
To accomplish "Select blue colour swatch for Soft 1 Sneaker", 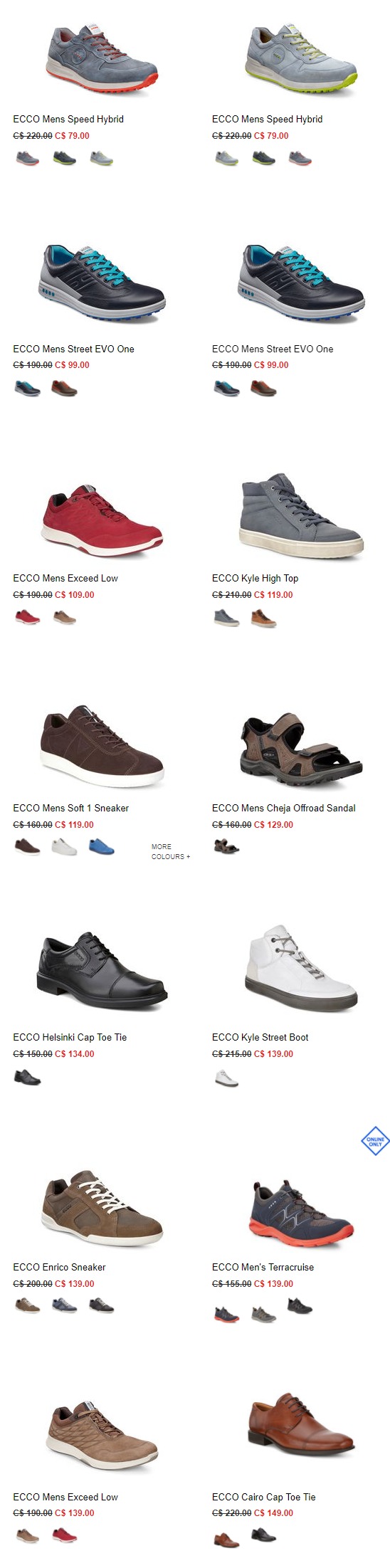I will (102, 846).
